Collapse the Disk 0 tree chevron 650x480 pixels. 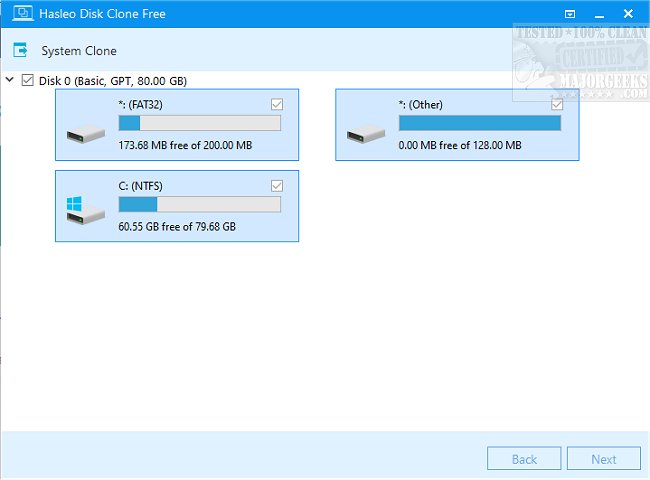[x=10, y=79]
